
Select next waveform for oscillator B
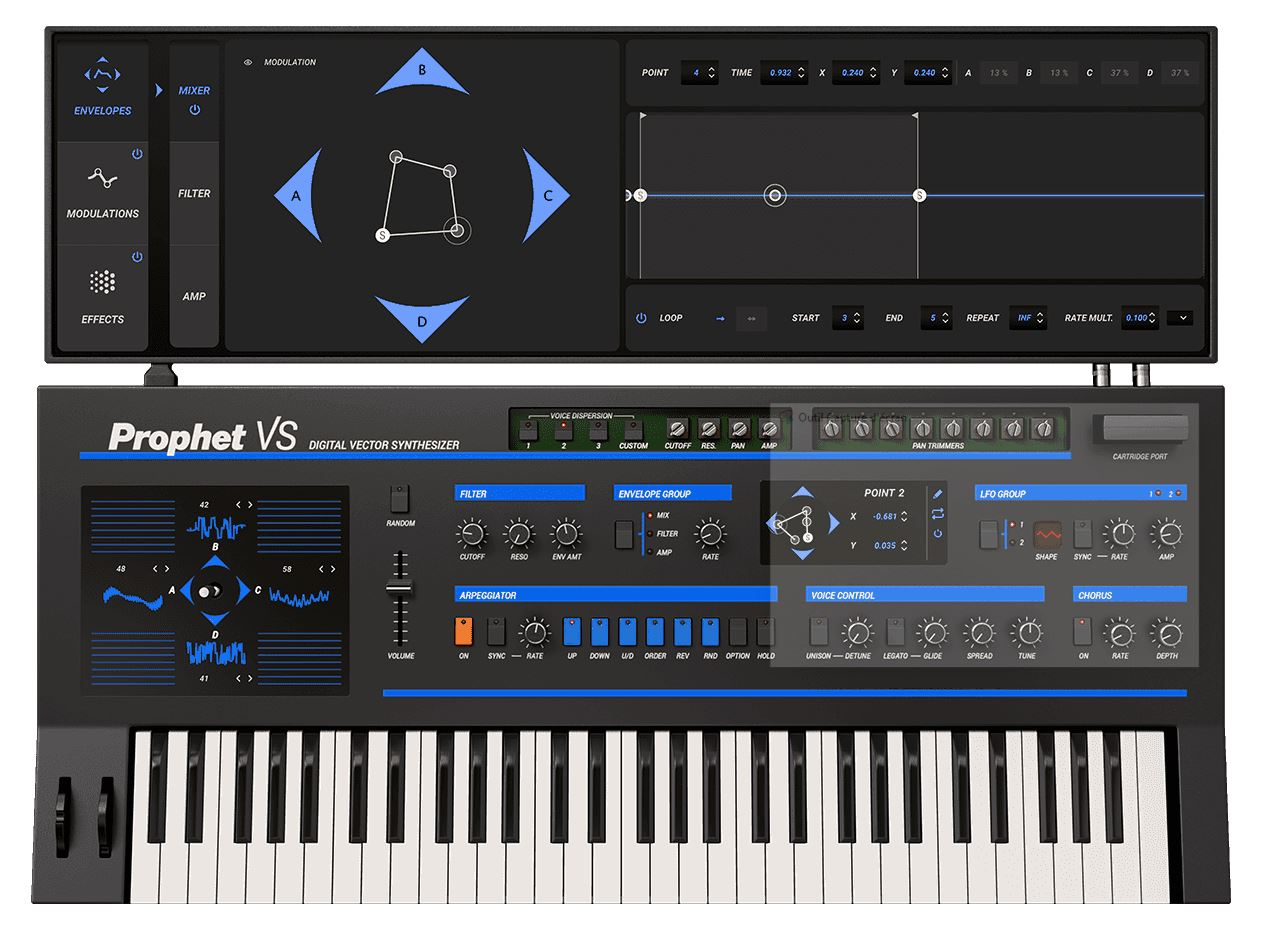(x=250, y=505)
